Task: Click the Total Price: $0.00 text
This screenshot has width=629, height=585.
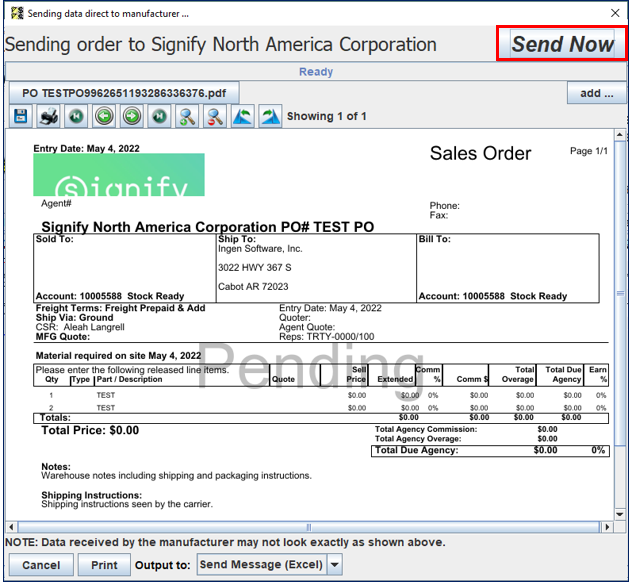Action: (x=90, y=430)
